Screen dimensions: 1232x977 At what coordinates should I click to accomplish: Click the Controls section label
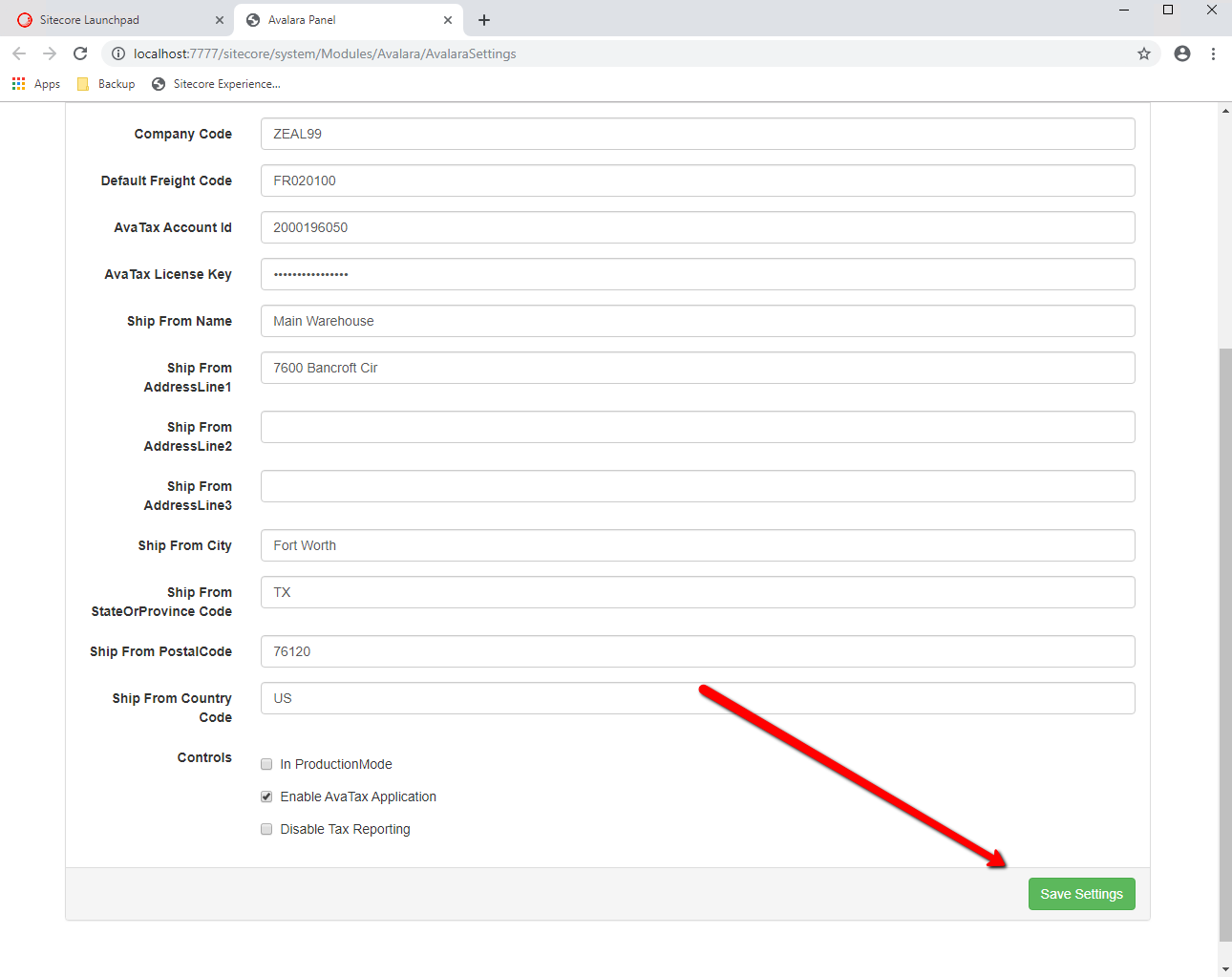(x=204, y=757)
